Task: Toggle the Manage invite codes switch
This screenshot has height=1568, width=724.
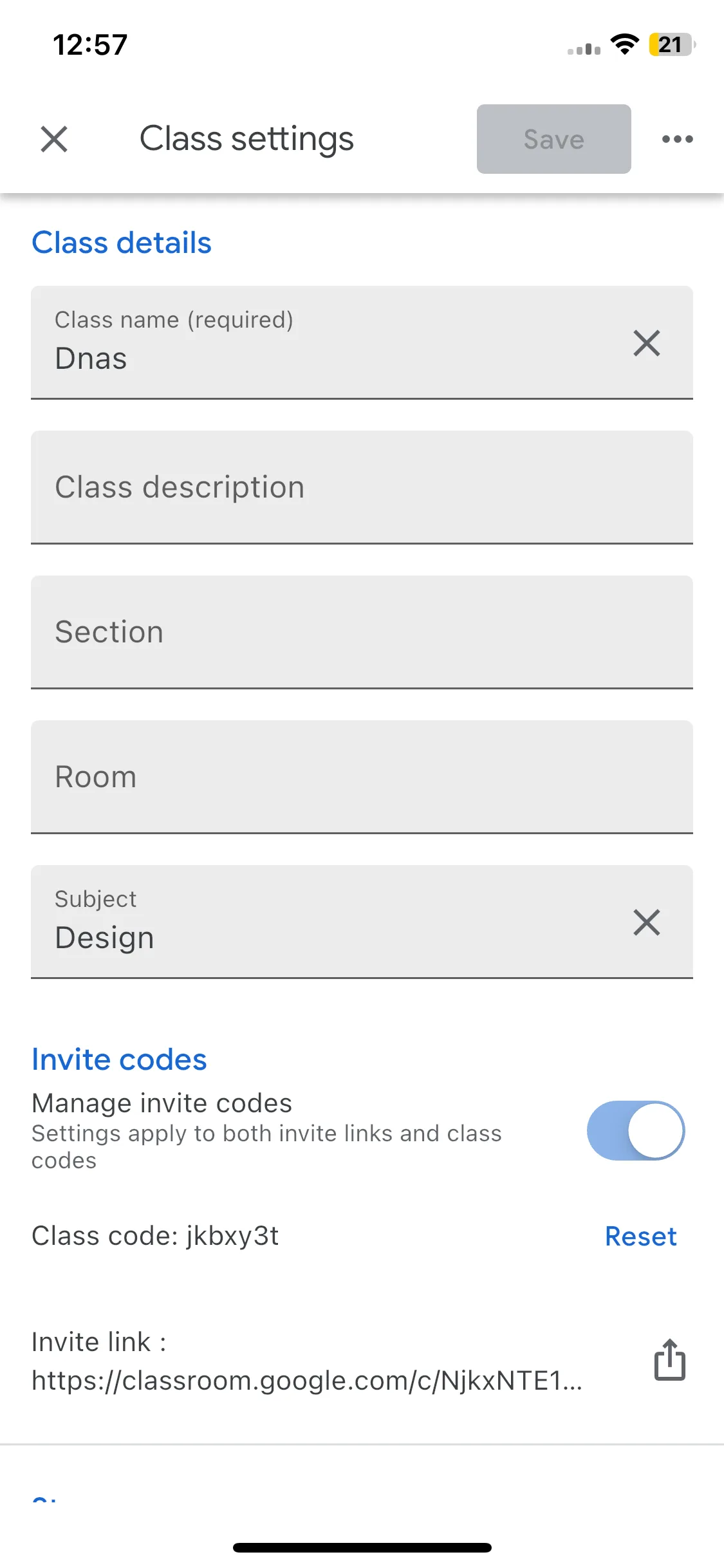Action: click(636, 1131)
